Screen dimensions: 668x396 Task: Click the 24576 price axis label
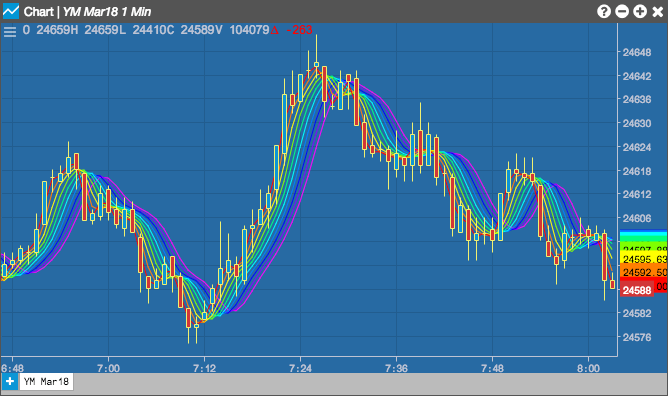(637, 337)
